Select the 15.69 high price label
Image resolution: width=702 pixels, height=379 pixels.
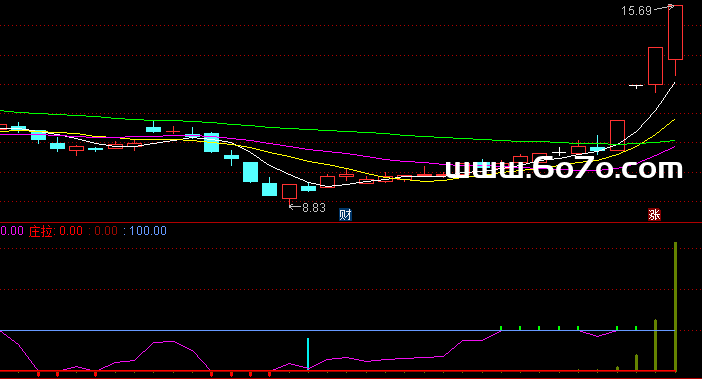636,11
